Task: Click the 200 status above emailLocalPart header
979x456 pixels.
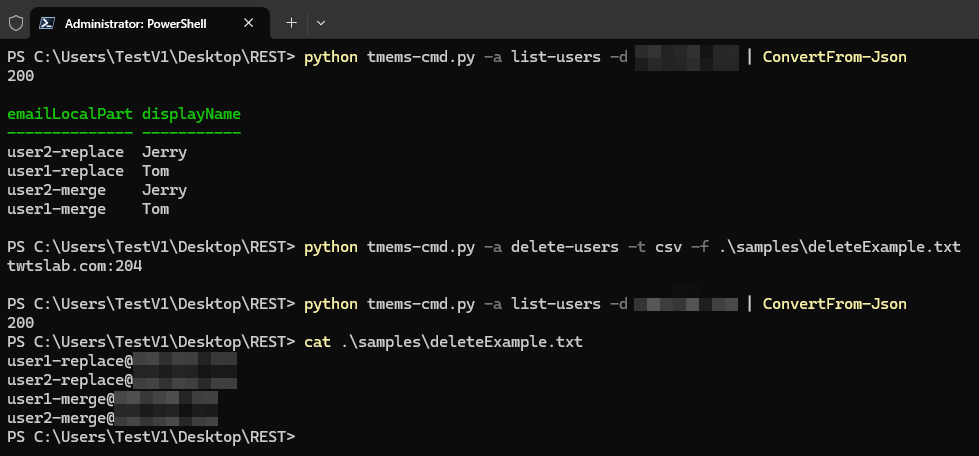Action: (20, 76)
